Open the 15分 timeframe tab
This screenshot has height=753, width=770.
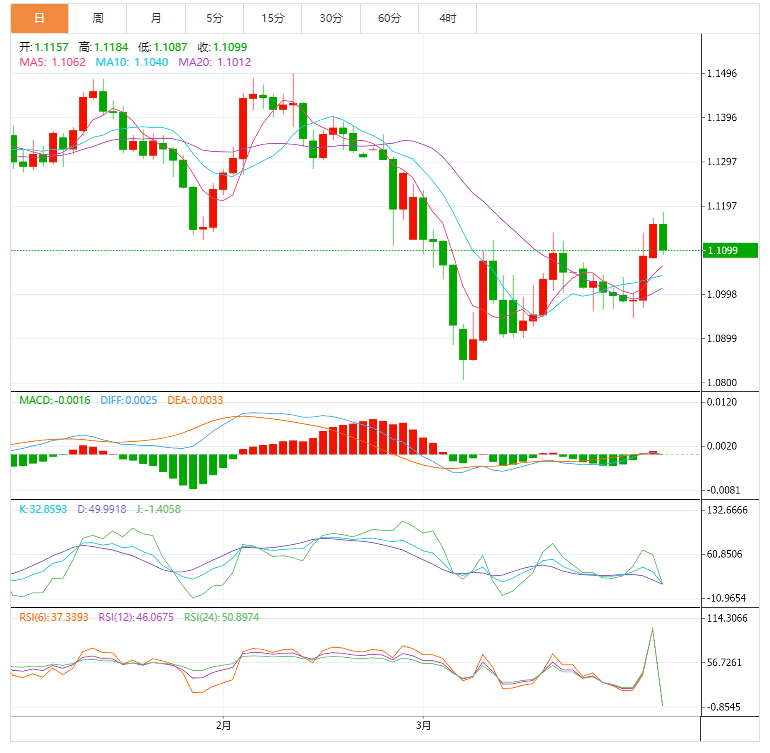pos(273,19)
